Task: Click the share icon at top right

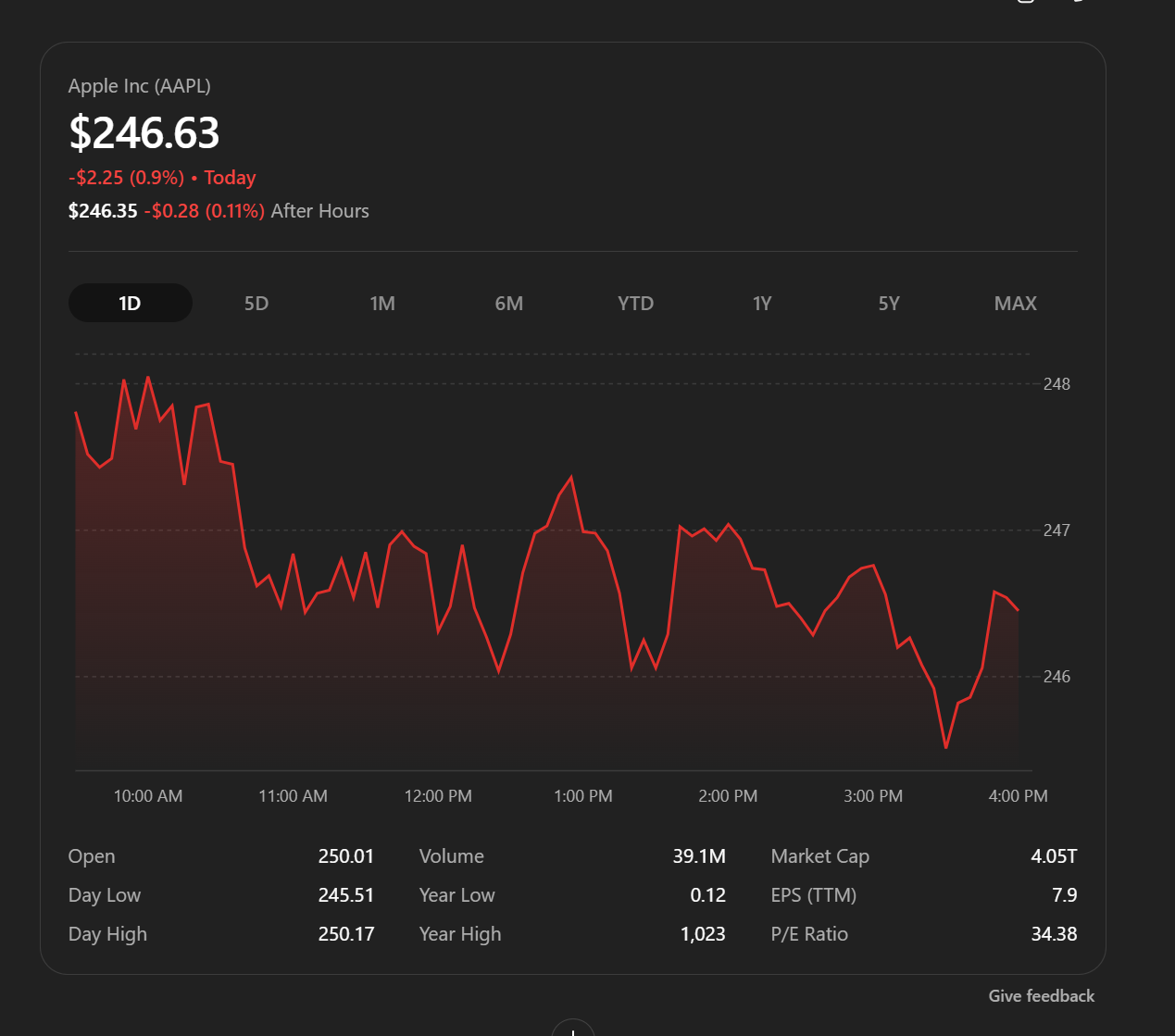Action: point(1077,5)
